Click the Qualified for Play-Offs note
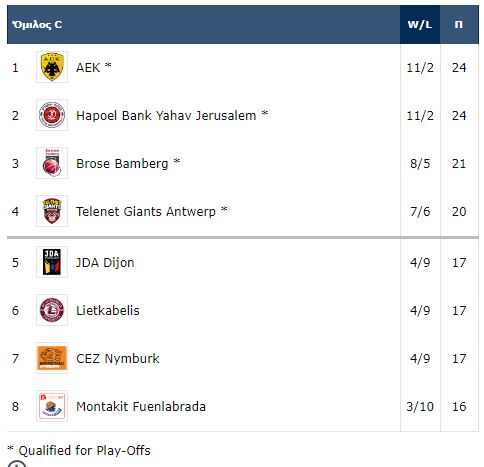484x467 pixels. point(79,451)
